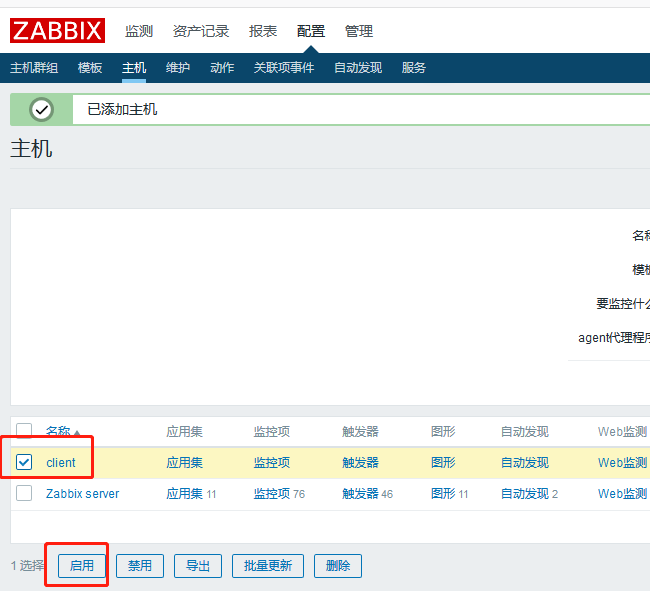Open client's Web监测 link
The height and width of the screenshot is (591, 650).
tap(623, 463)
